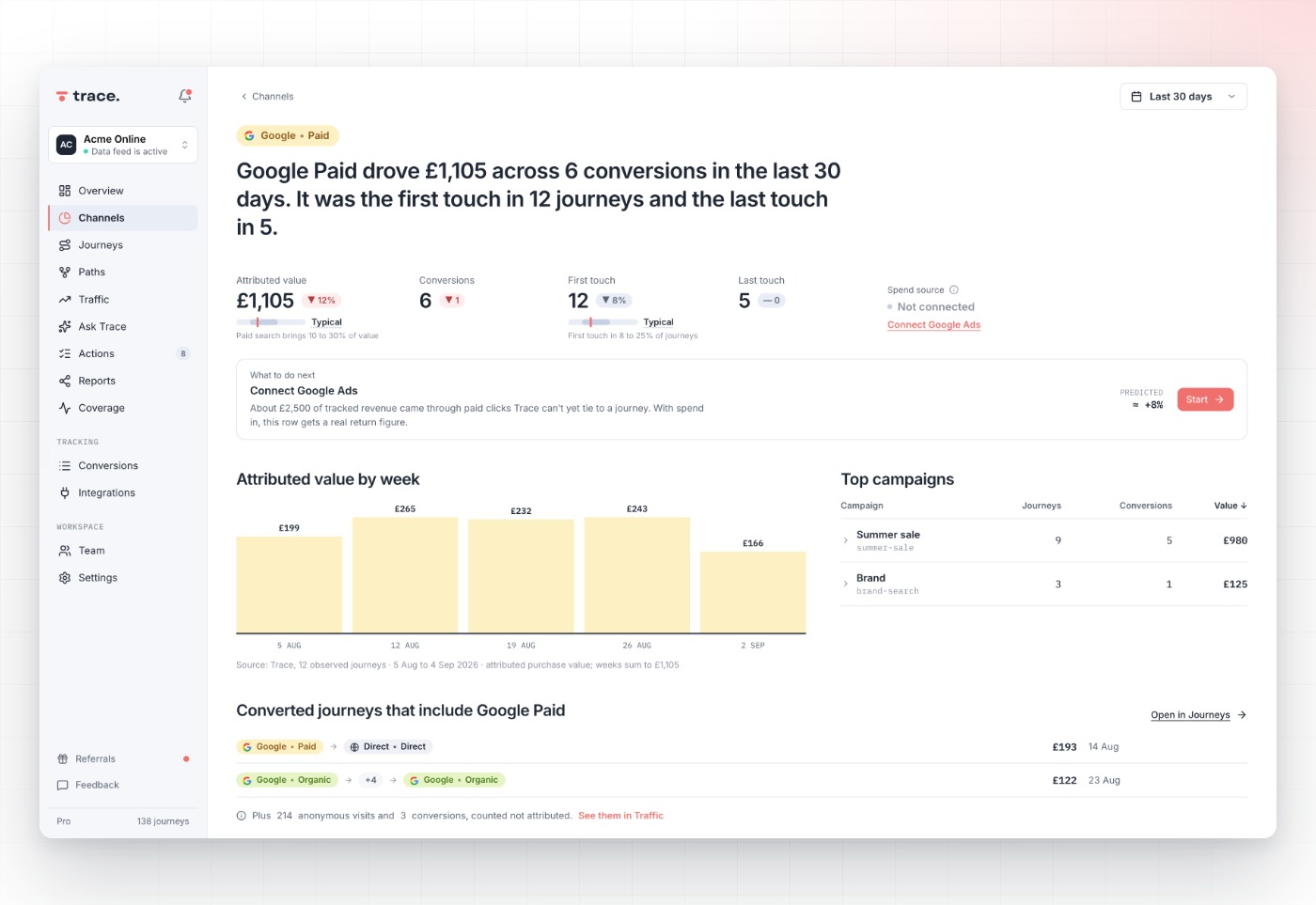Image resolution: width=1316 pixels, height=905 pixels.
Task: Open the notifications bell
Action: (185, 96)
